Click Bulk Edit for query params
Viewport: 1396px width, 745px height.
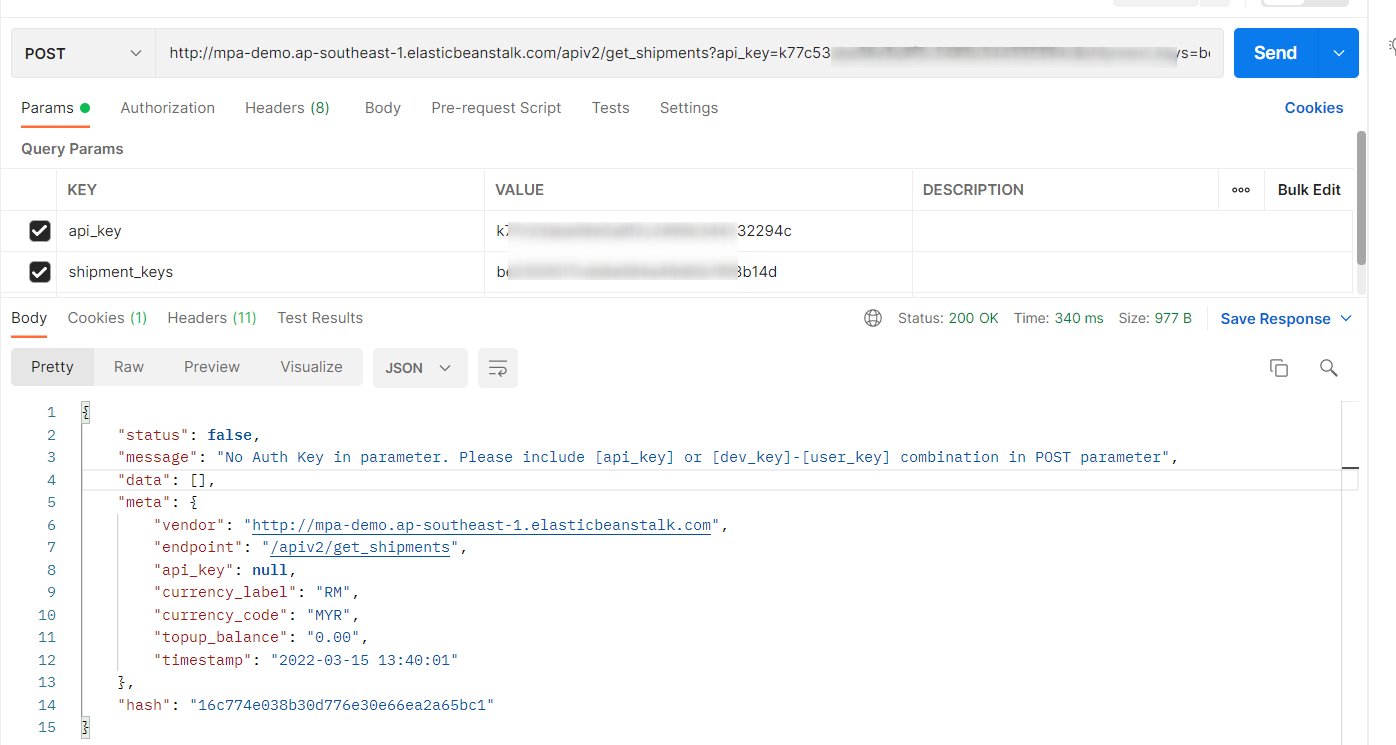point(1309,190)
